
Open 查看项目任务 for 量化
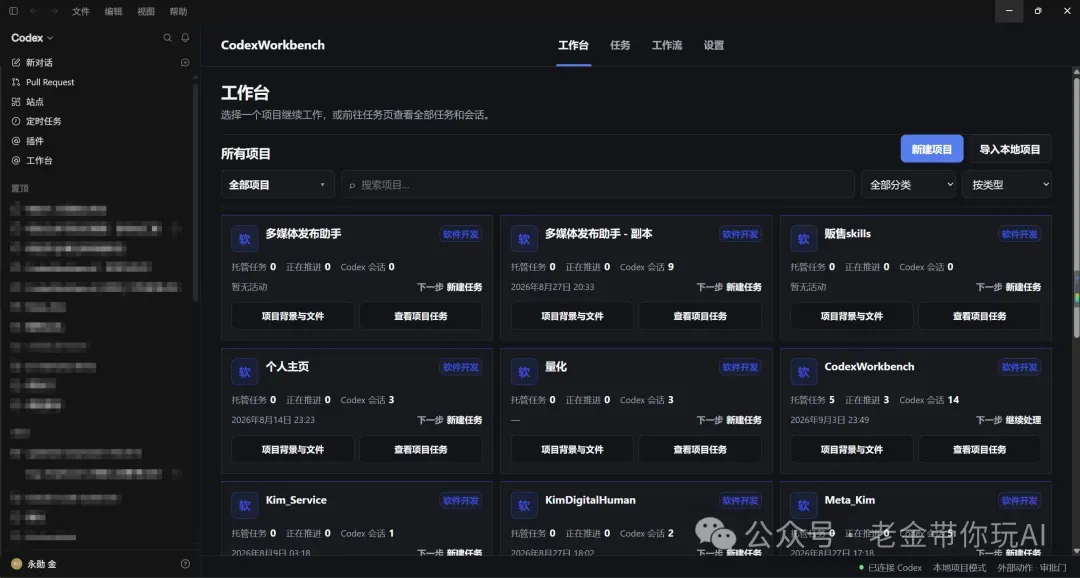(x=700, y=449)
